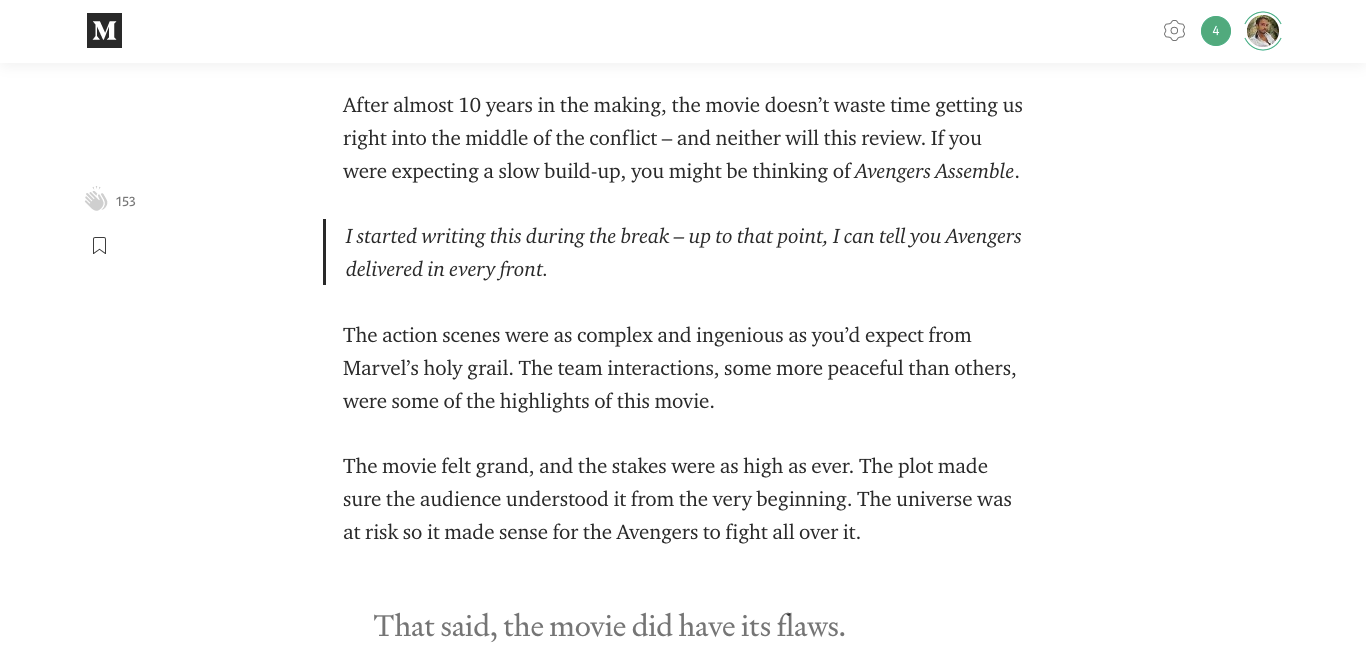Open the settings gear menu
Image resolution: width=1366 pixels, height=659 pixels.
click(1175, 31)
